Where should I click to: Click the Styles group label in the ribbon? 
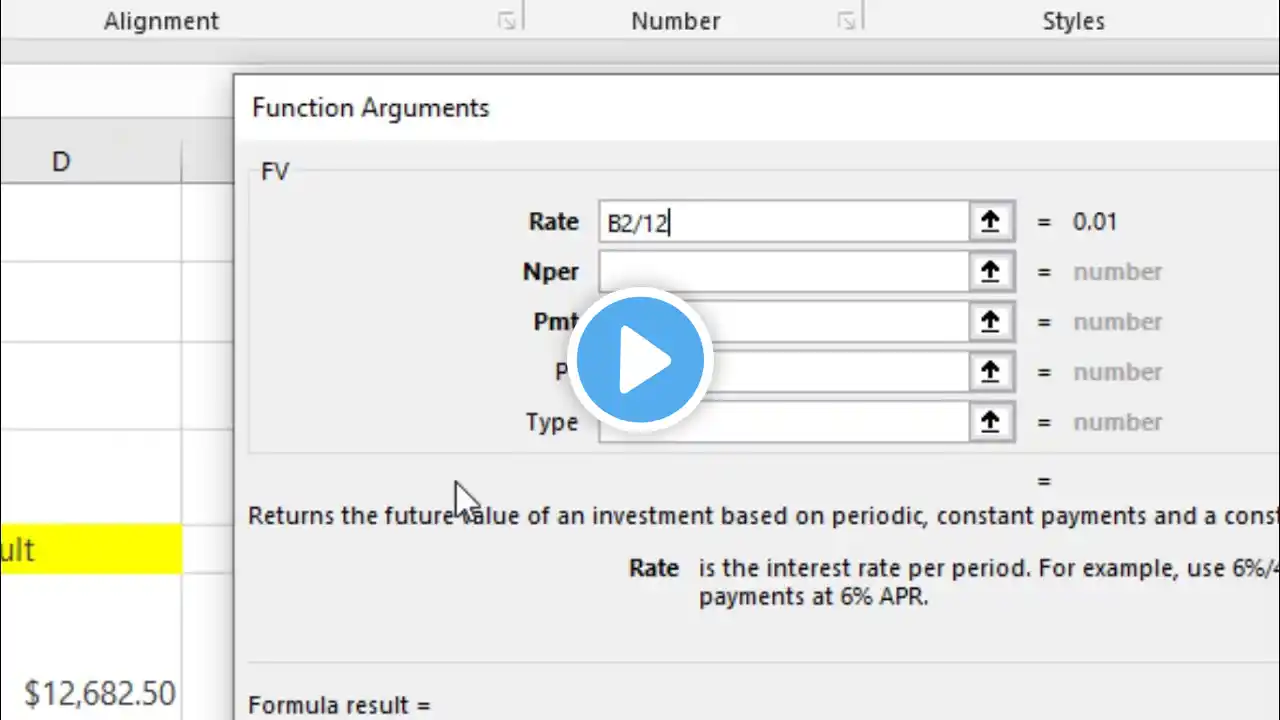pyautogui.click(x=1073, y=21)
